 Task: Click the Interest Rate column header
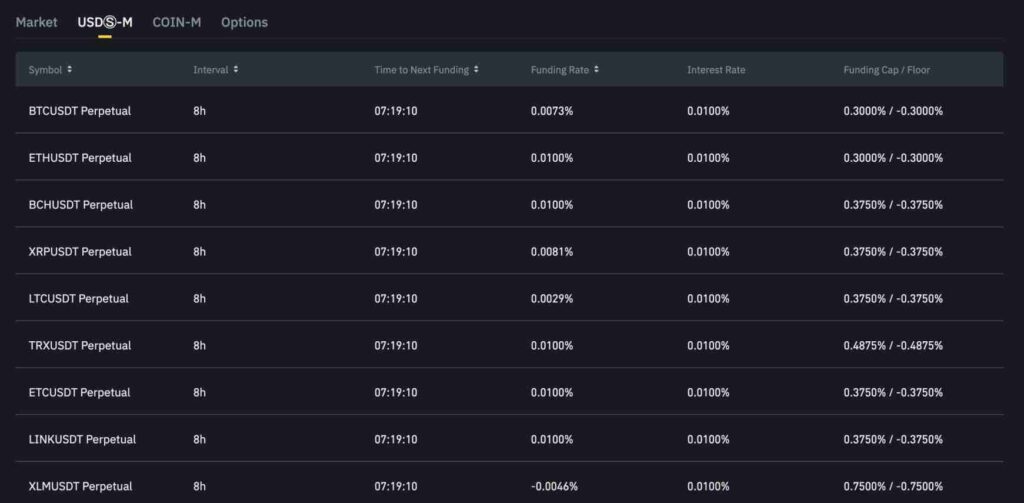tap(716, 70)
